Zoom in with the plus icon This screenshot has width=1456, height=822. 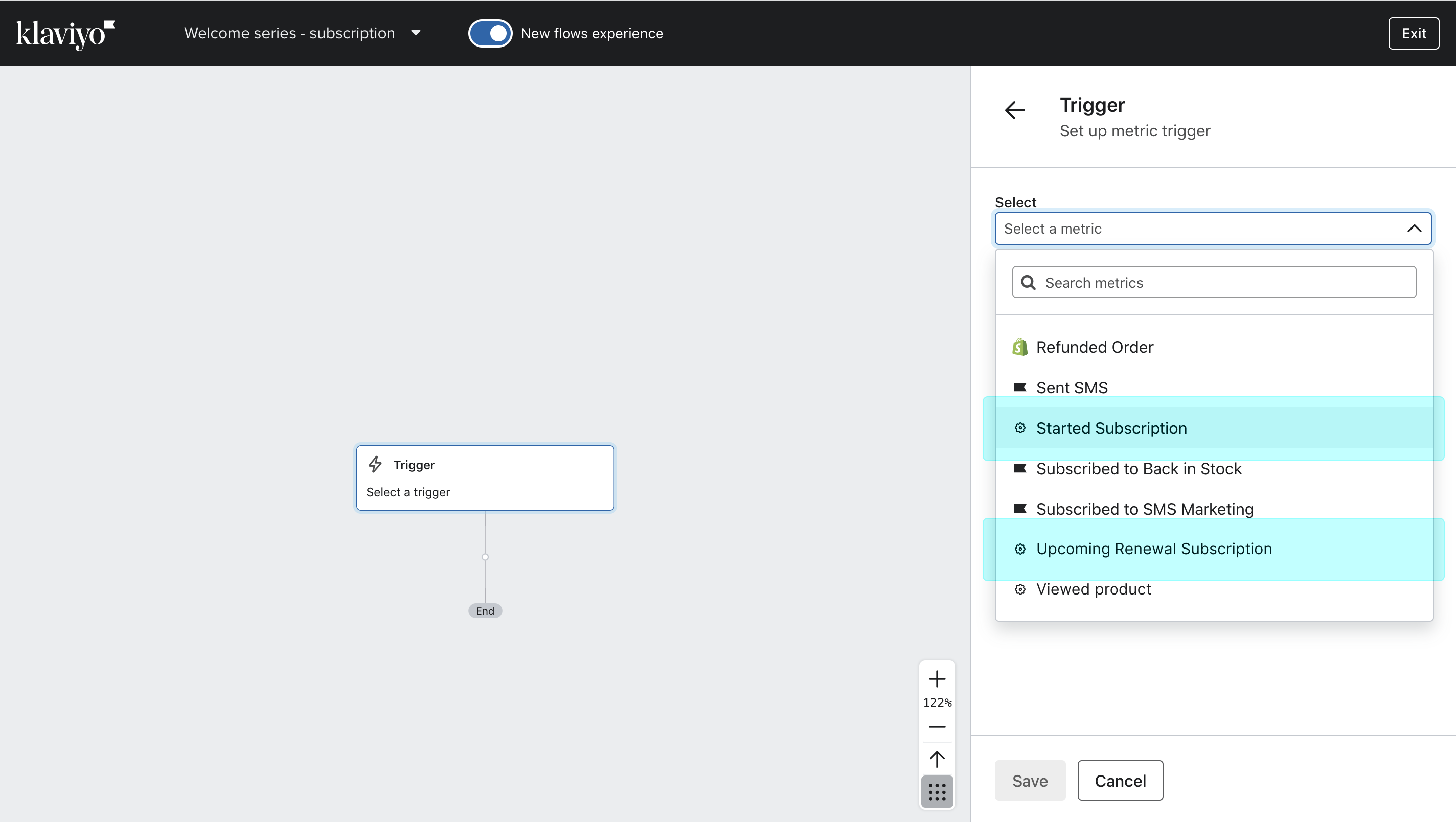pyautogui.click(x=937, y=678)
